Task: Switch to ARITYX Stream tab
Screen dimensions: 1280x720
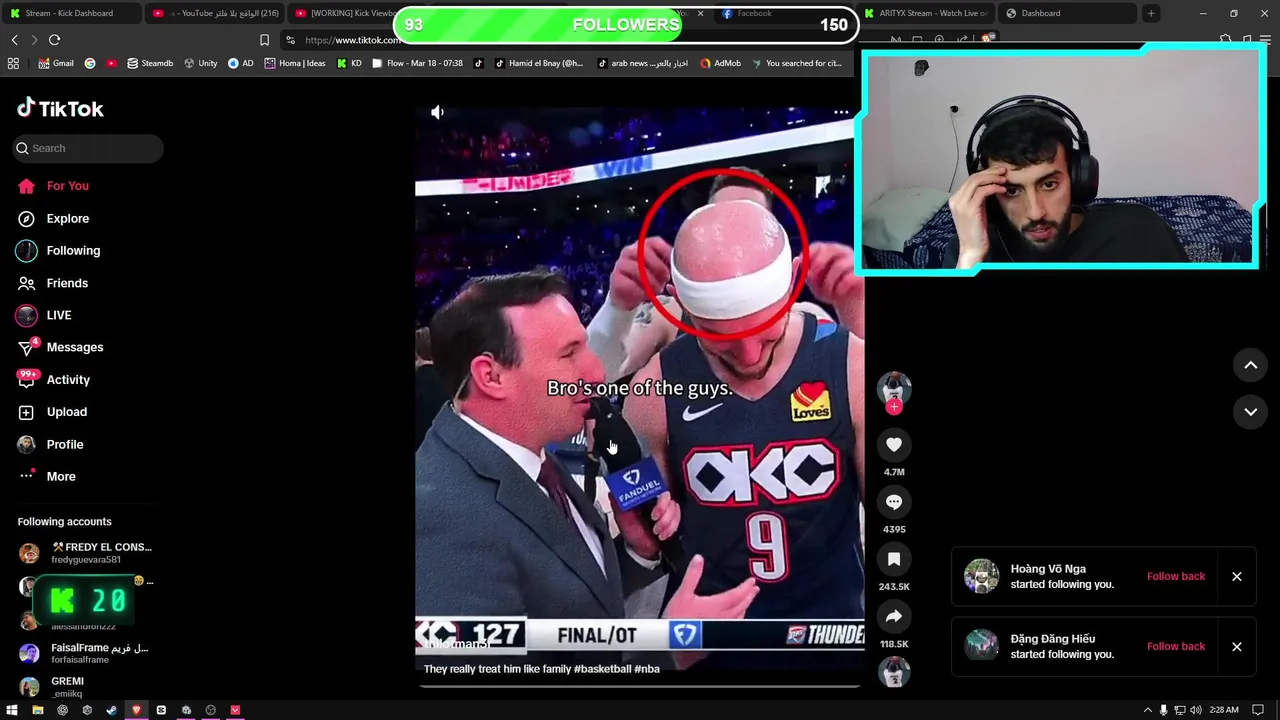Action: coord(925,13)
